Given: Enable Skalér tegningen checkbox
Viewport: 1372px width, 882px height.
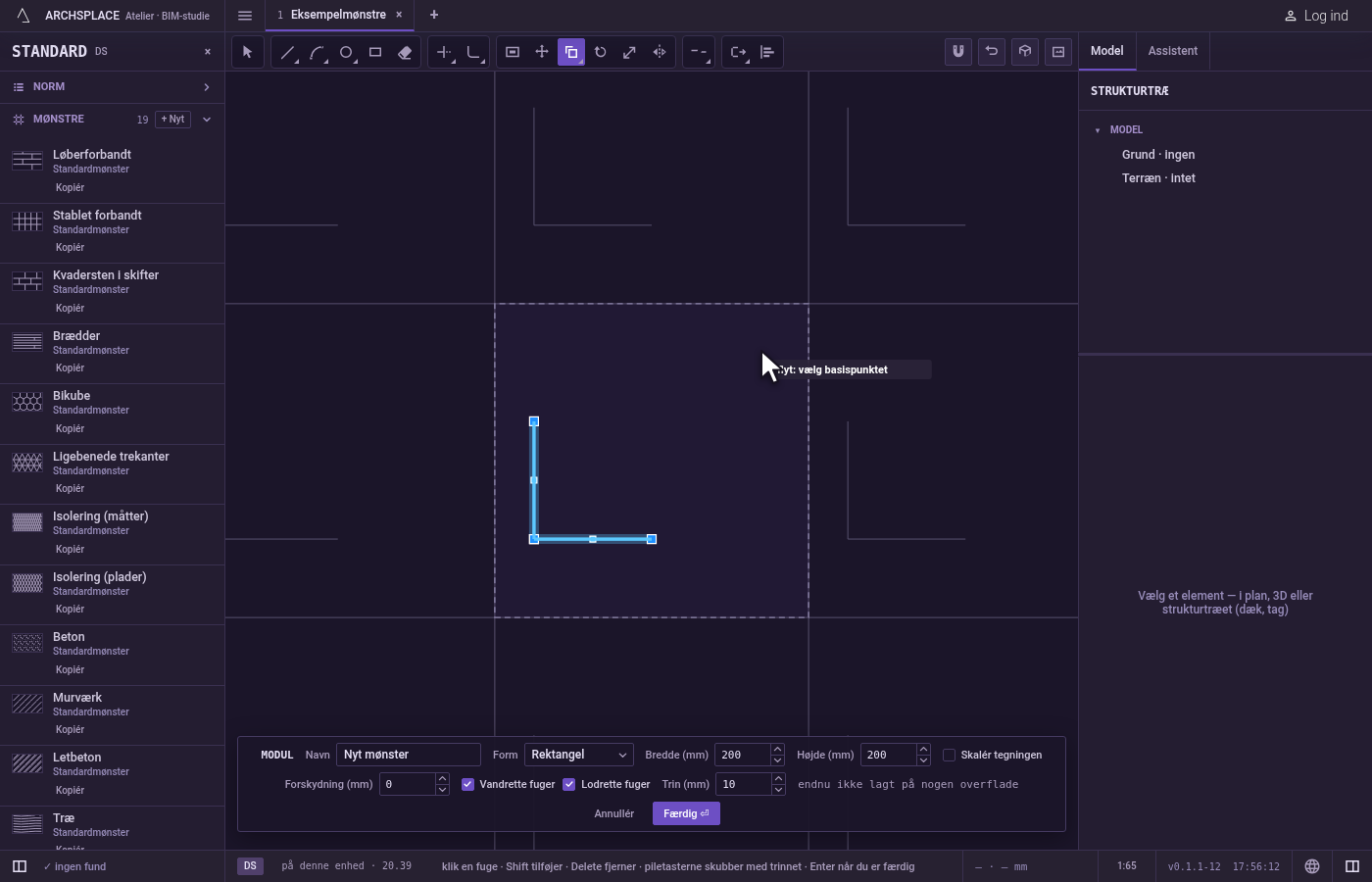Looking at the screenshot, I should (949, 755).
